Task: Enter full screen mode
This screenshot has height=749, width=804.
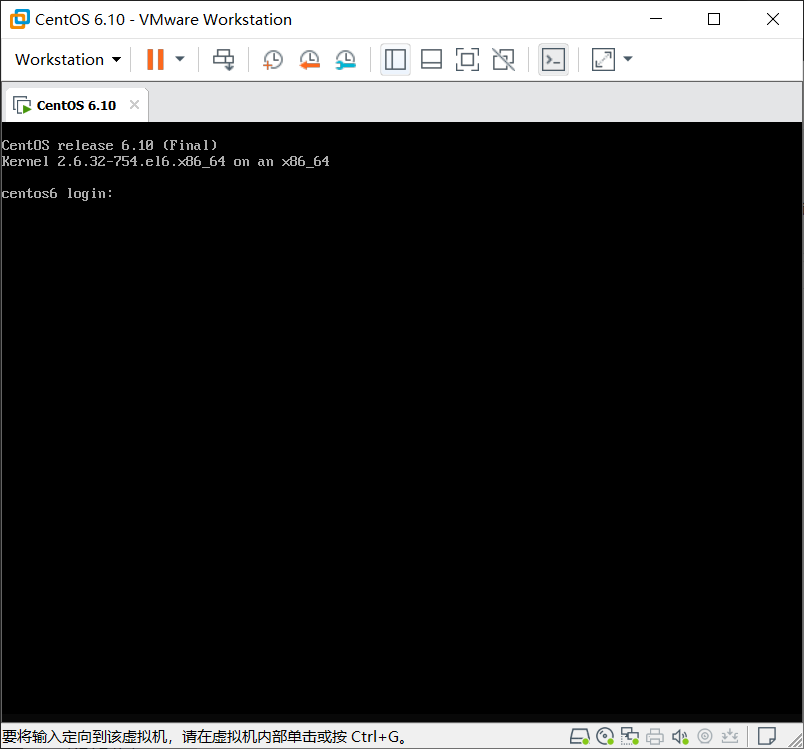Action: coord(468,59)
